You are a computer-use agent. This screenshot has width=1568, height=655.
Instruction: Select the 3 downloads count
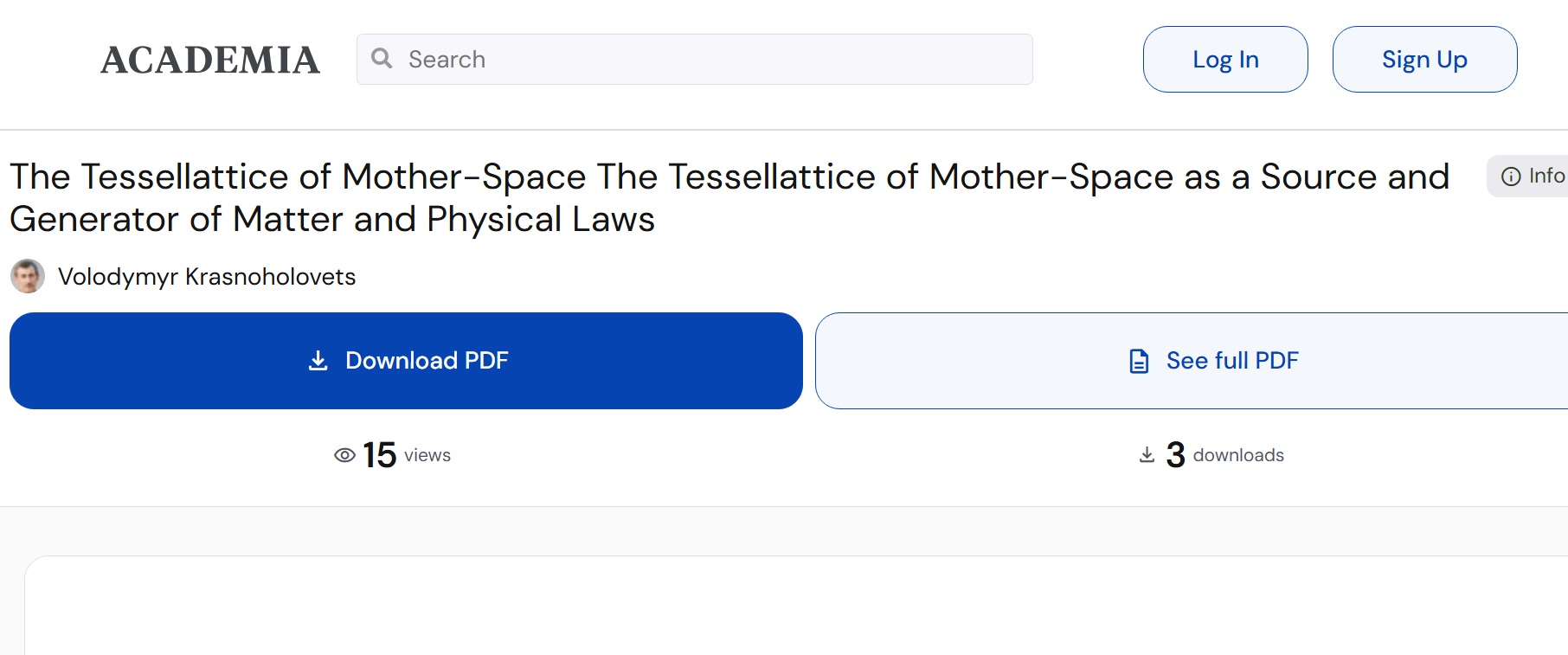pos(1175,455)
